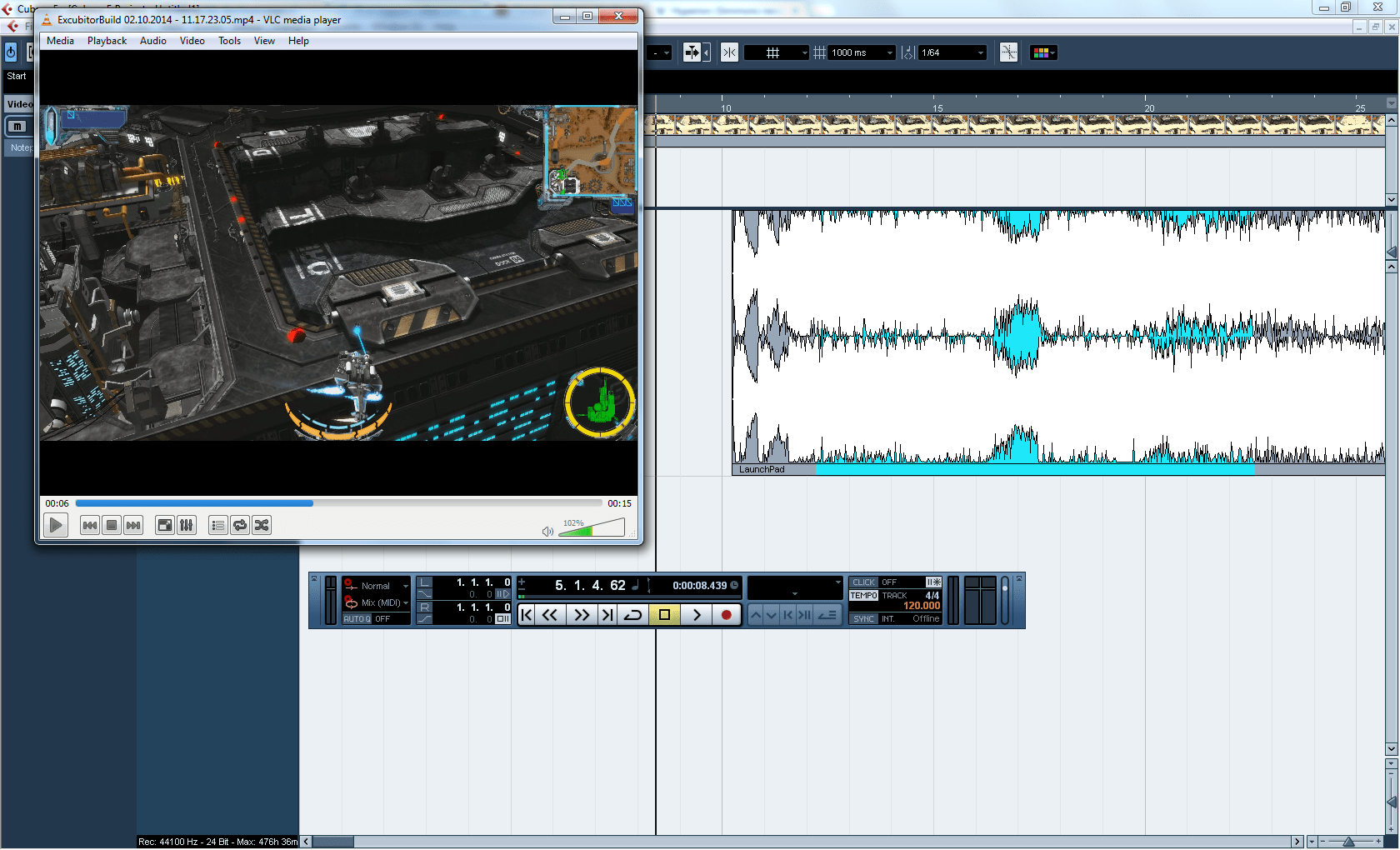The height and width of the screenshot is (850, 1400).
Task: Toggle the metronome CLICK button
Action: point(863,582)
